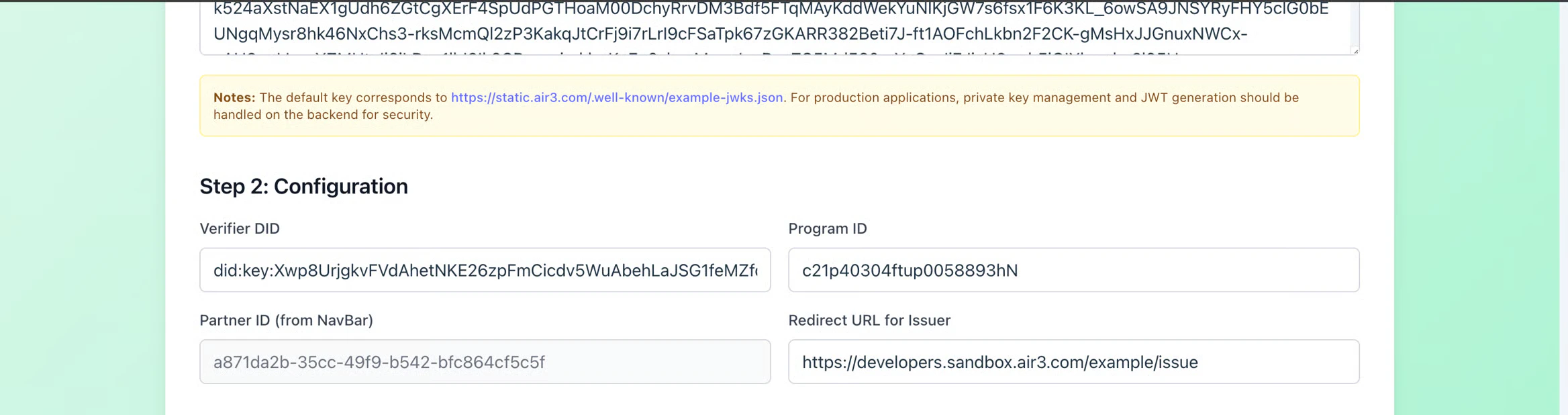Click into the Program ID field
The height and width of the screenshot is (415, 1568).
pos(1073,270)
